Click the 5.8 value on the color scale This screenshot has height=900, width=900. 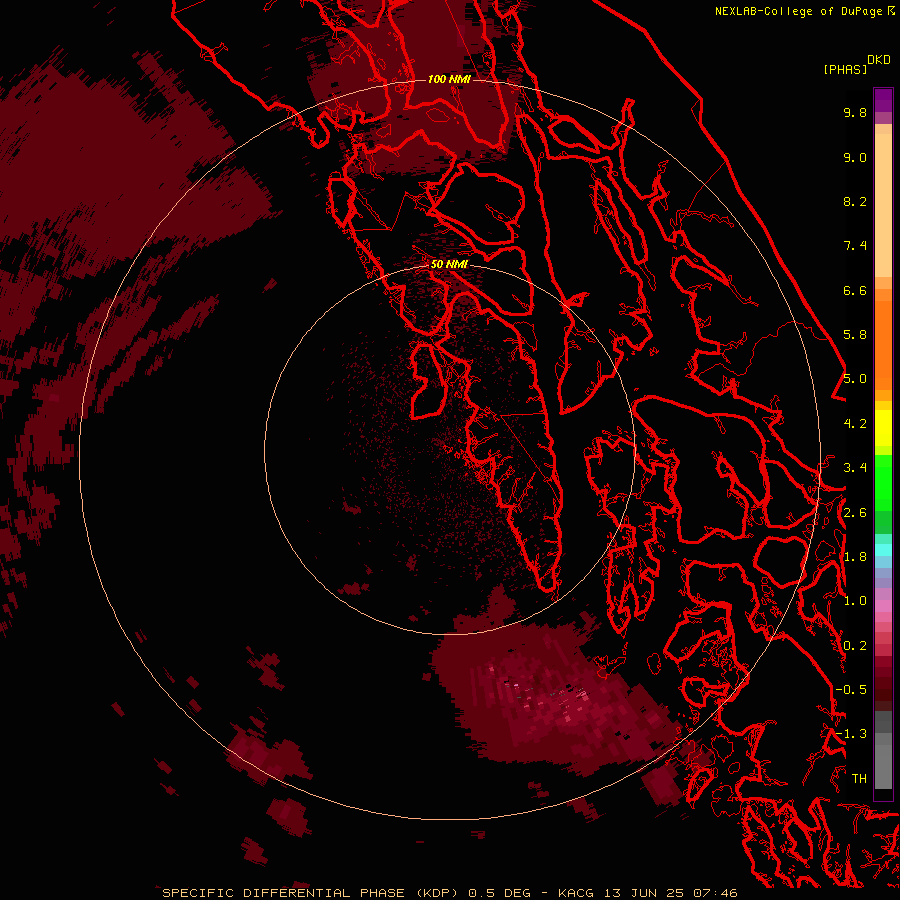855,335
